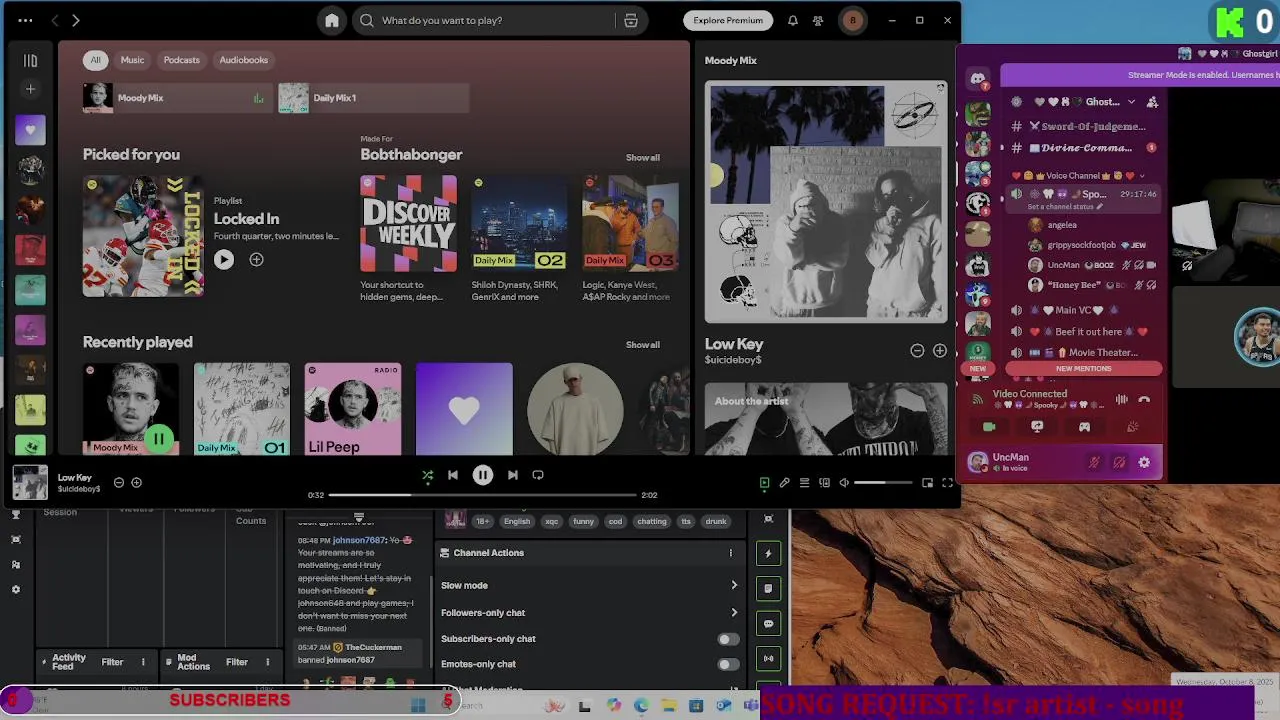Skip to next track
This screenshot has height=720, width=1280.
point(512,475)
